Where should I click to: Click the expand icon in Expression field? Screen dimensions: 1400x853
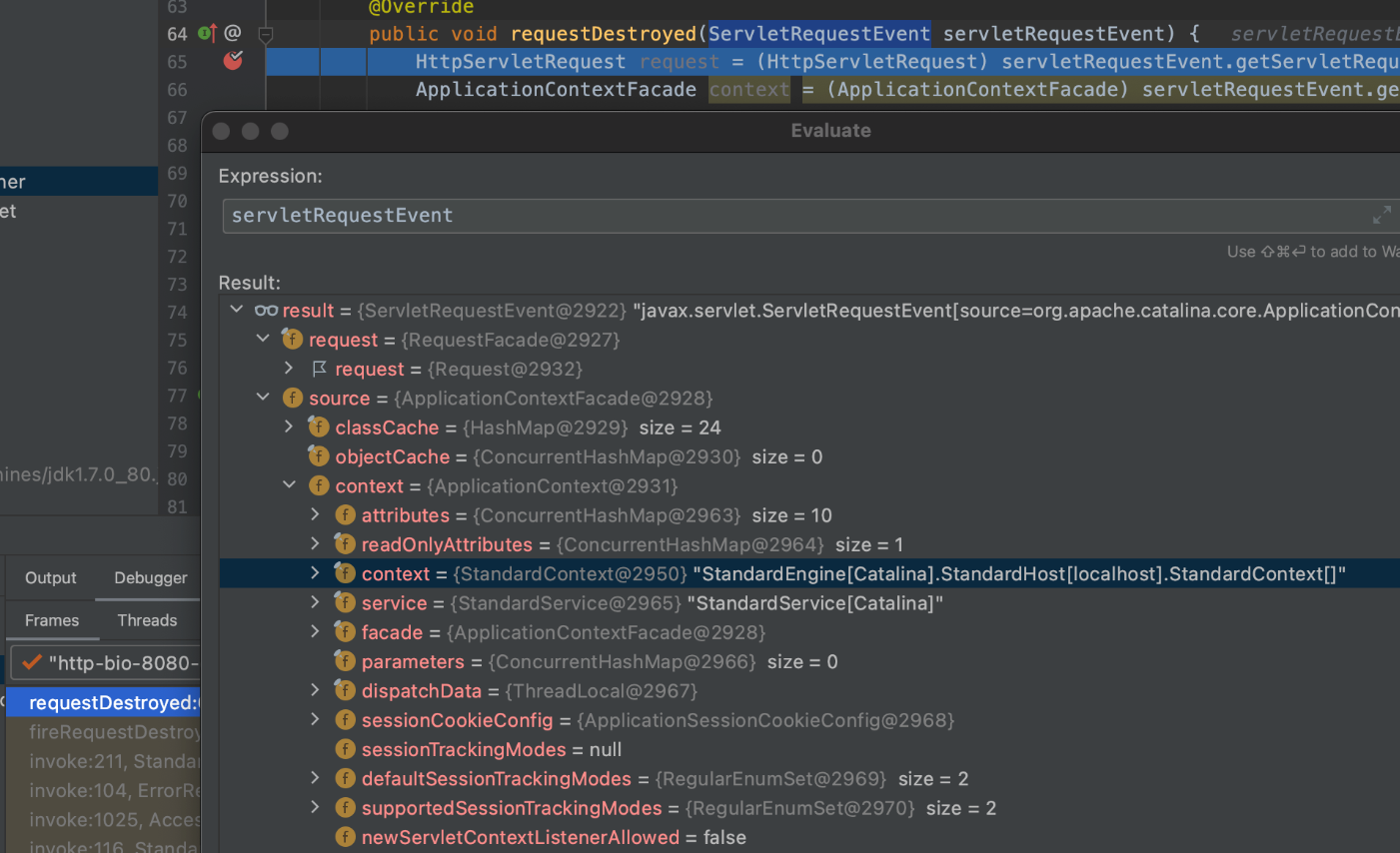[1381, 215]
